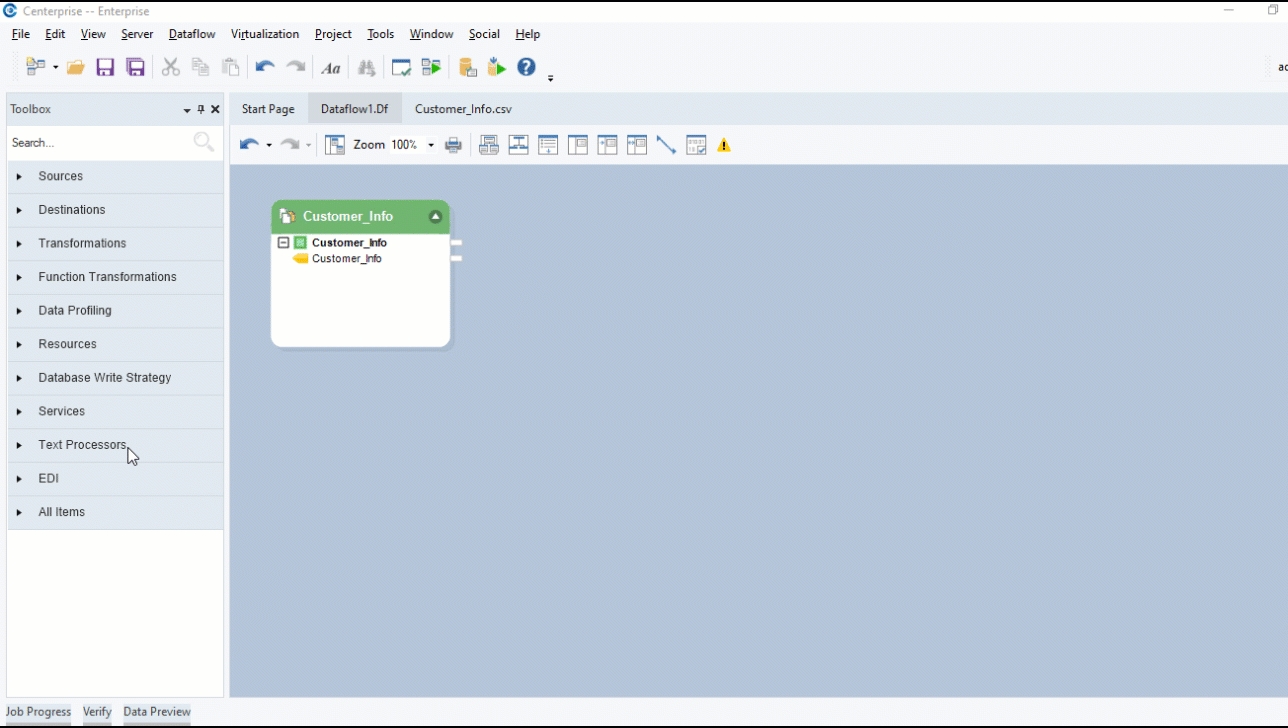Image resolution: width=1288 pixels, height=728 pixels.
Task: Undo in the dataflow designer toolbar
Action: (x=249, y=145)
